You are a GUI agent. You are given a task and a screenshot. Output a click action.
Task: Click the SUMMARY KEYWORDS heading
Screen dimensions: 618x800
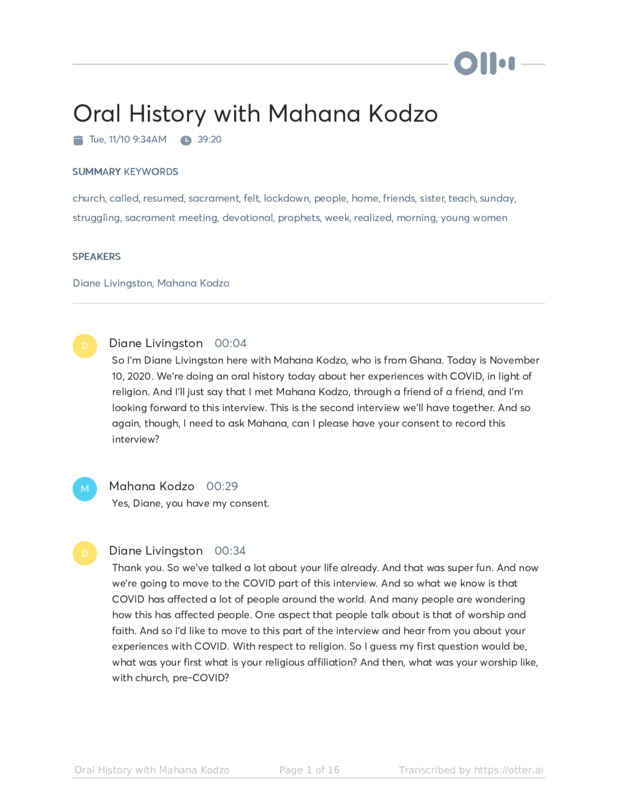click(x=125, y=172)
